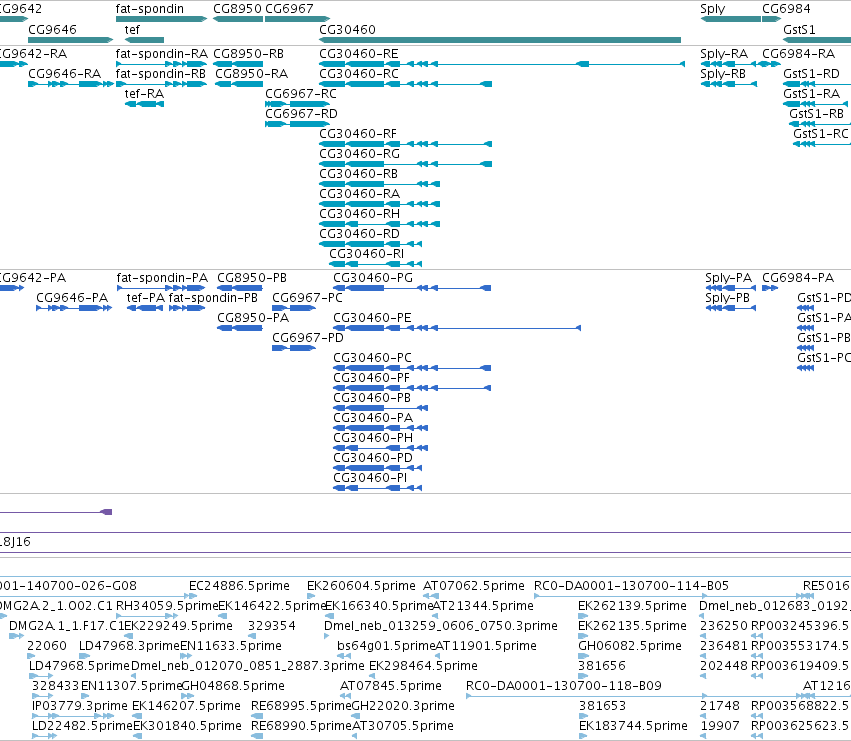Click transcript label CG6967-RD
Screen dimensions: 851x741
coord(301,114)
